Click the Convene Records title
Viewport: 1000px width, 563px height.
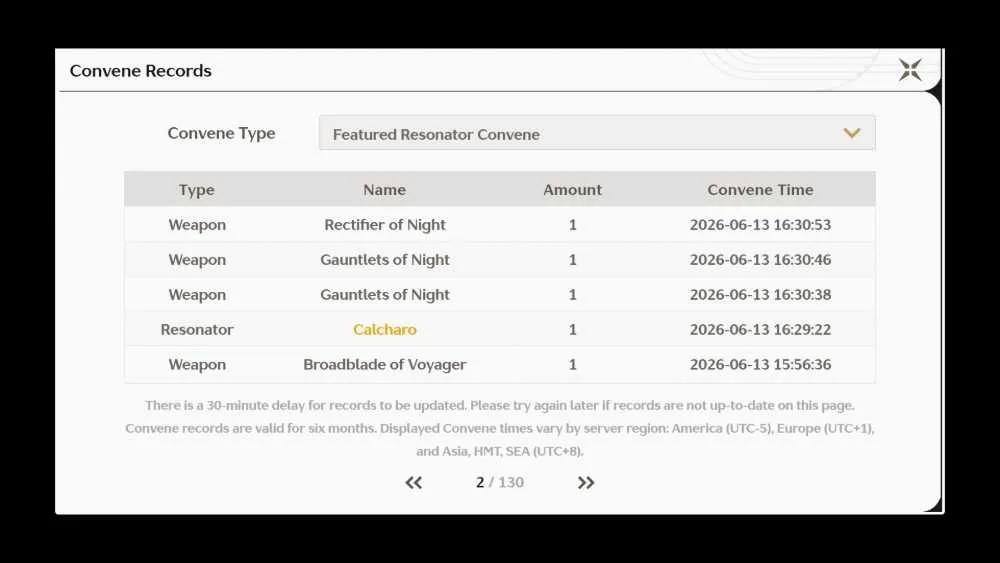pyautogui.click(x=140, y=71)
